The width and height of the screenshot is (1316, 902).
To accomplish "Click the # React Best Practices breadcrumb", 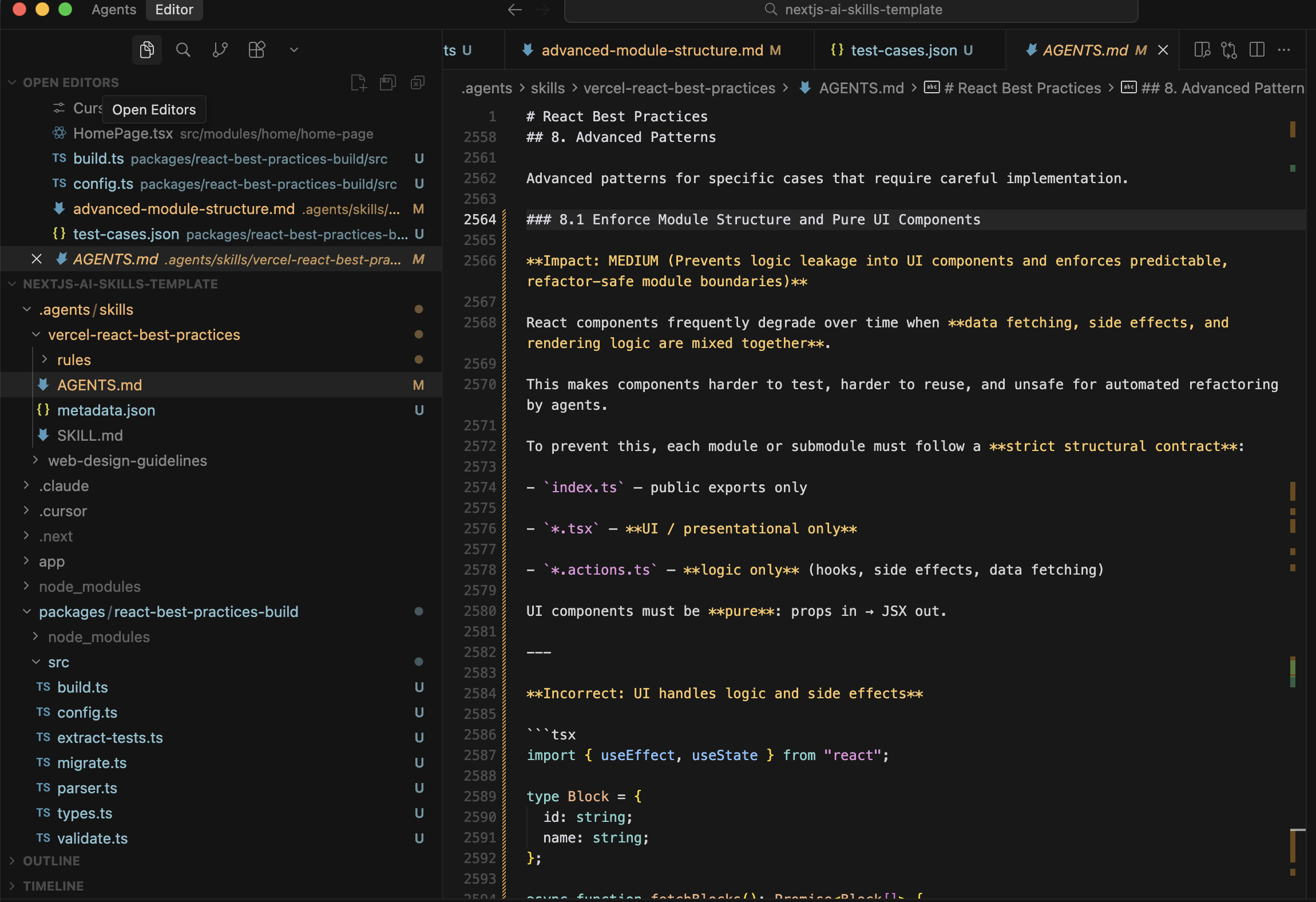I will point(1013,88).
